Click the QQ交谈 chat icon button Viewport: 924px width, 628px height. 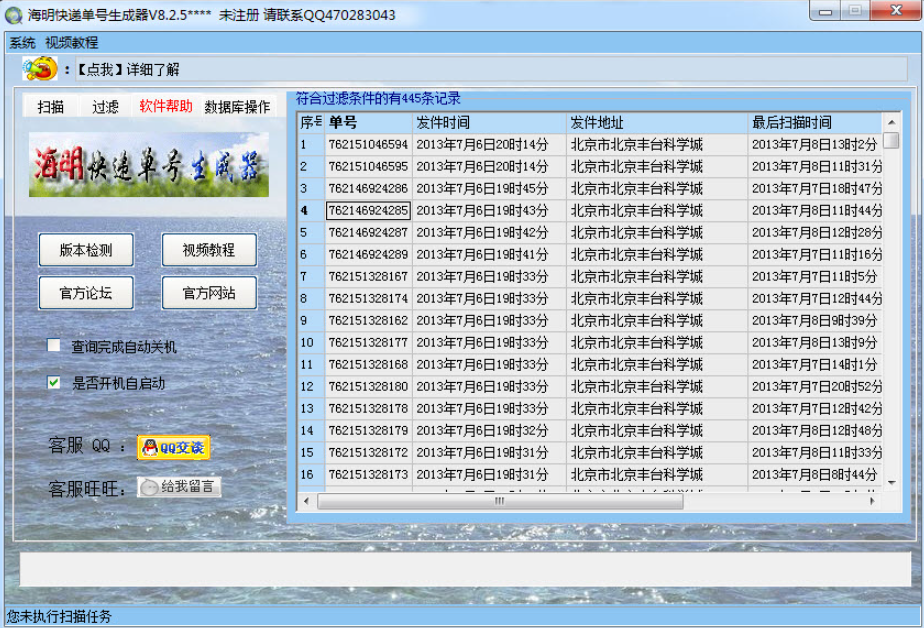coord(174,448)
